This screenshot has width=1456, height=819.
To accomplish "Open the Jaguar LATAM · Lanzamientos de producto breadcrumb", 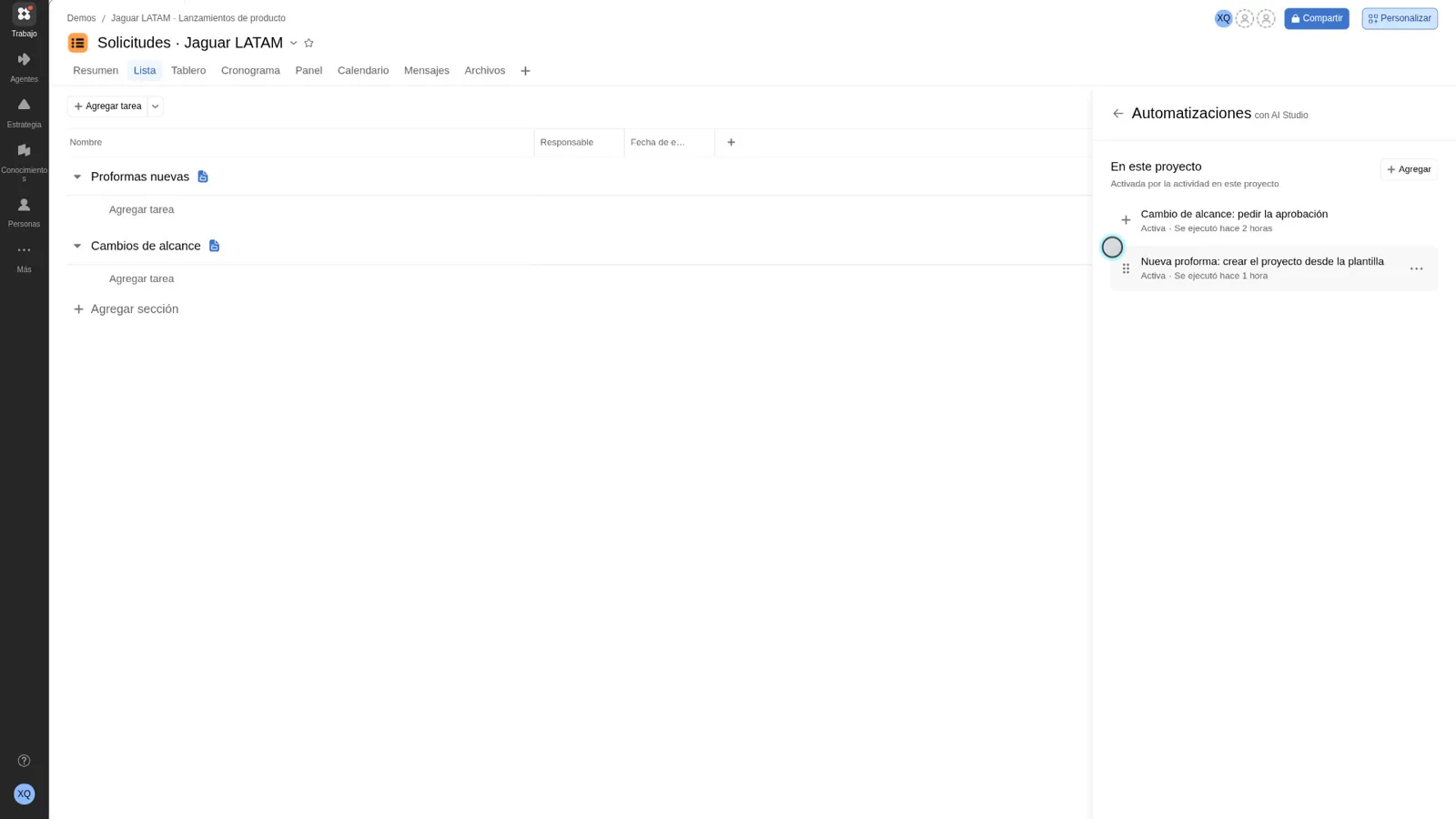I will (198, 18).
